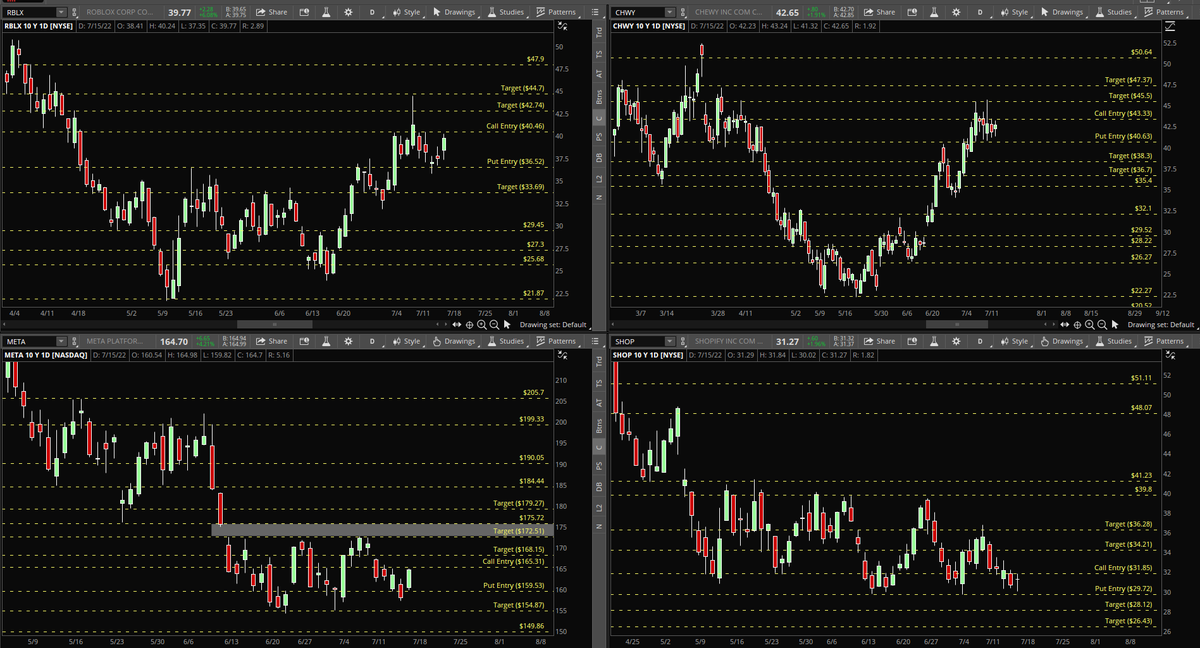1200x648 pixels.
Task: Click the symbol link chain icon beside RBLX
Action: 75,12
